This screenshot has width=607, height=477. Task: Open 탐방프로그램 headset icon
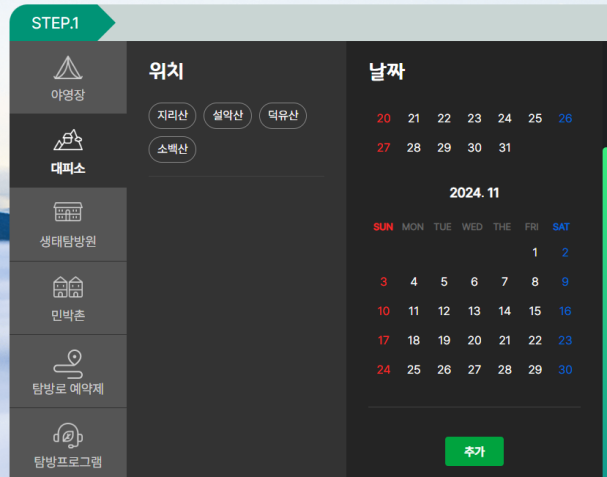click(x=68, y=436)
